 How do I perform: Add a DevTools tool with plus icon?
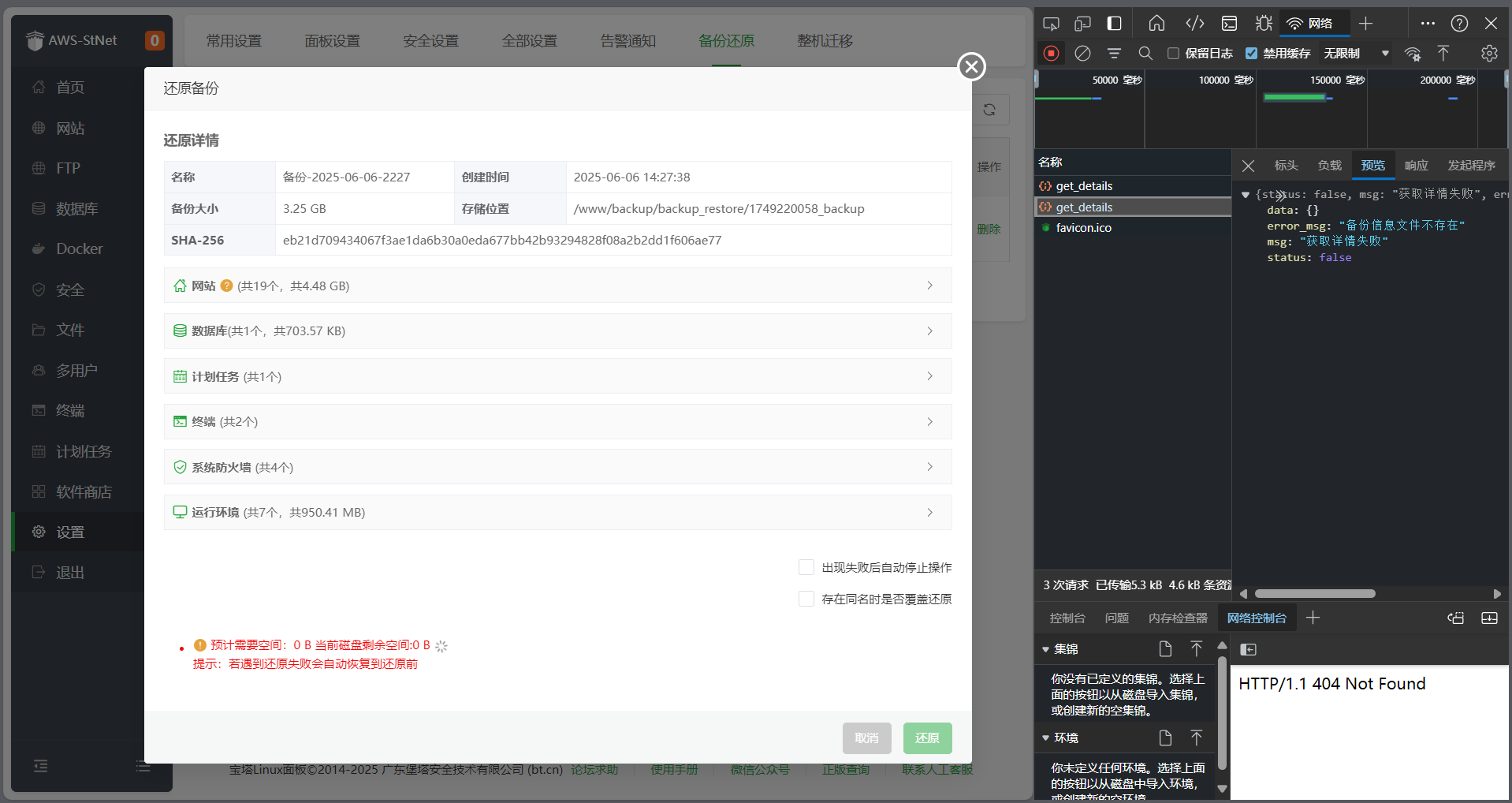click(x=1366, y=24)
